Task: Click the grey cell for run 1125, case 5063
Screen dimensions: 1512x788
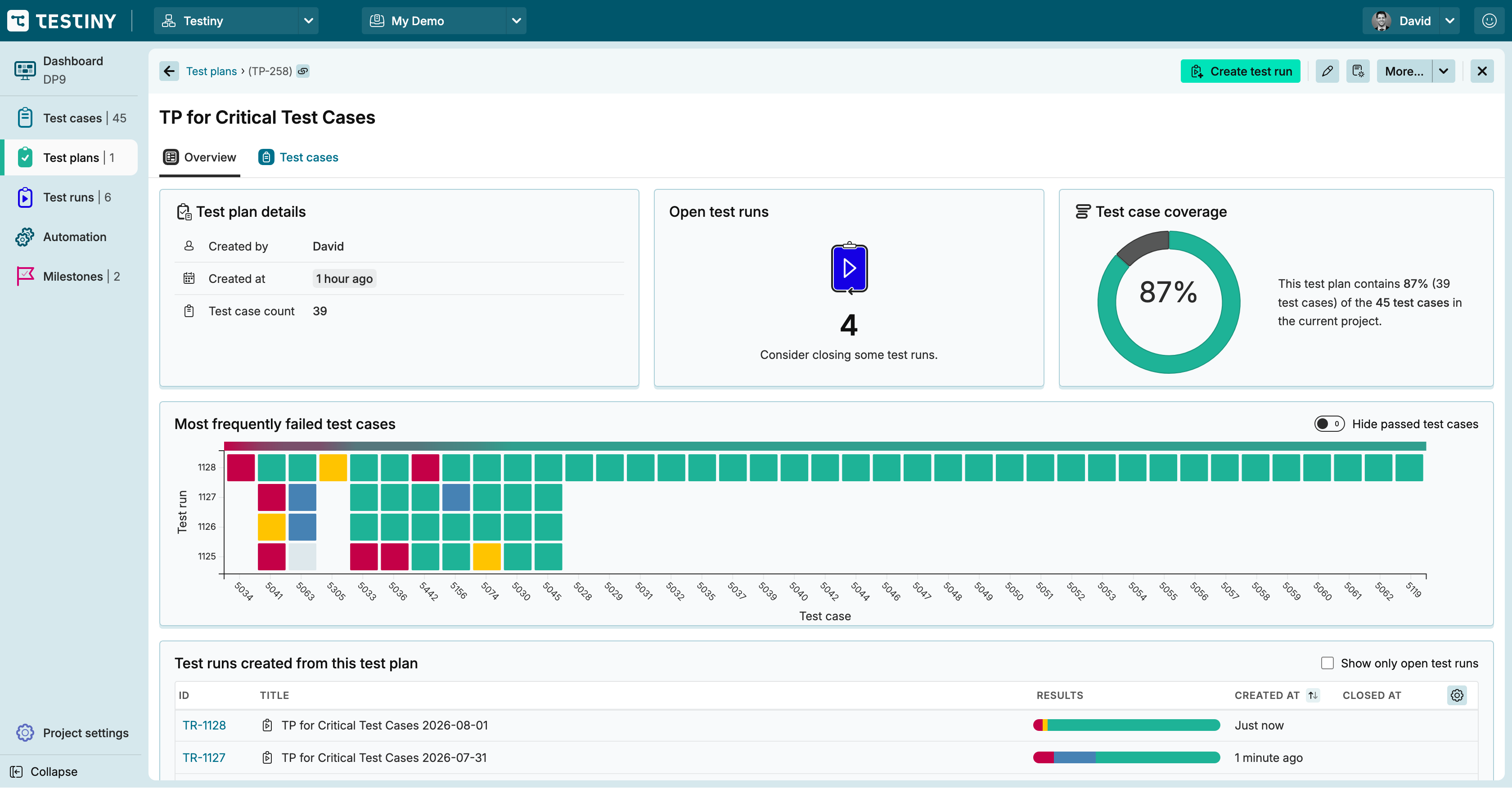Action: click(x=302, y=557)
